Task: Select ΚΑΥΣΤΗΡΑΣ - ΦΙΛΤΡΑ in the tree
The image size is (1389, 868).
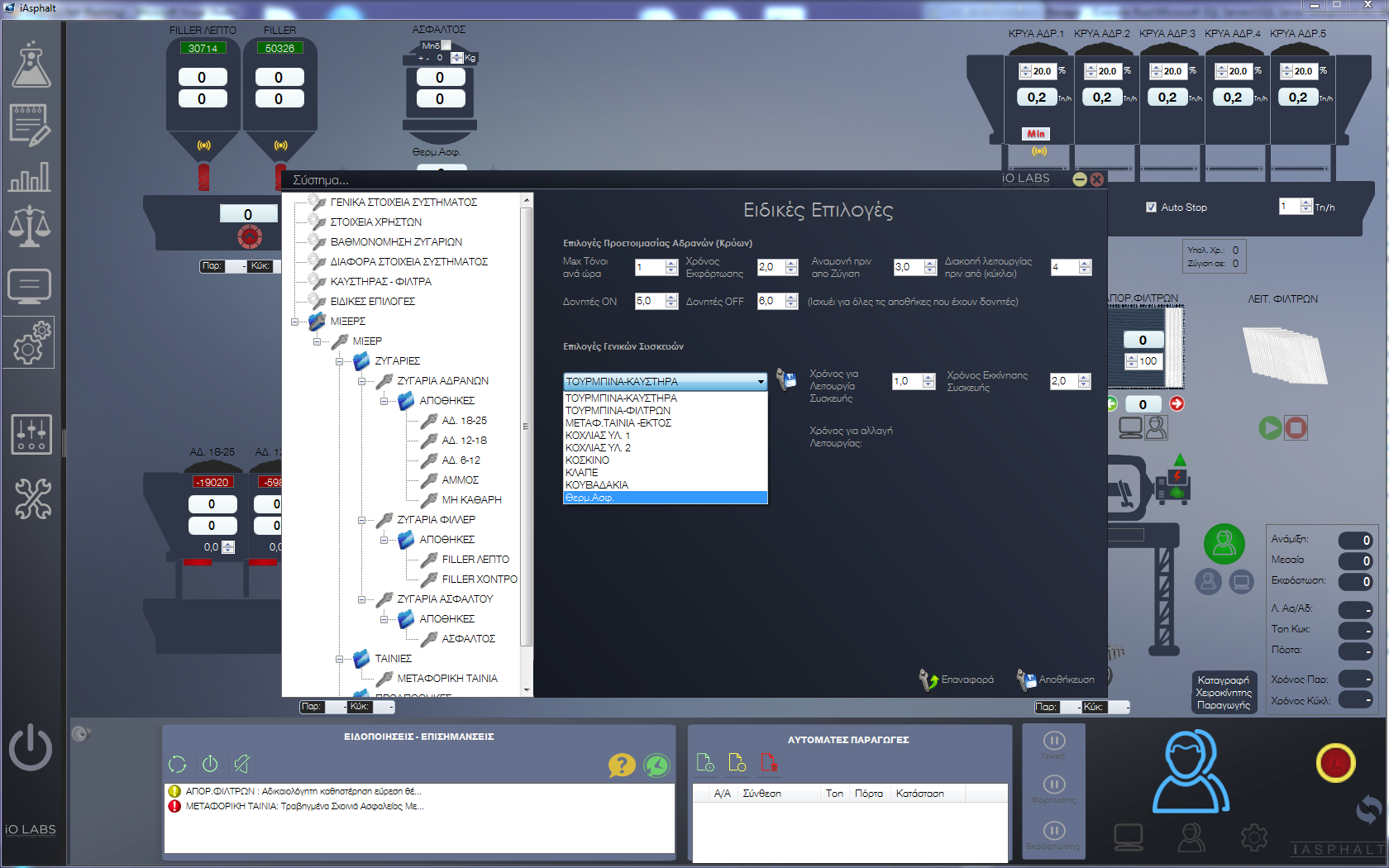Action: pos(380,282)
